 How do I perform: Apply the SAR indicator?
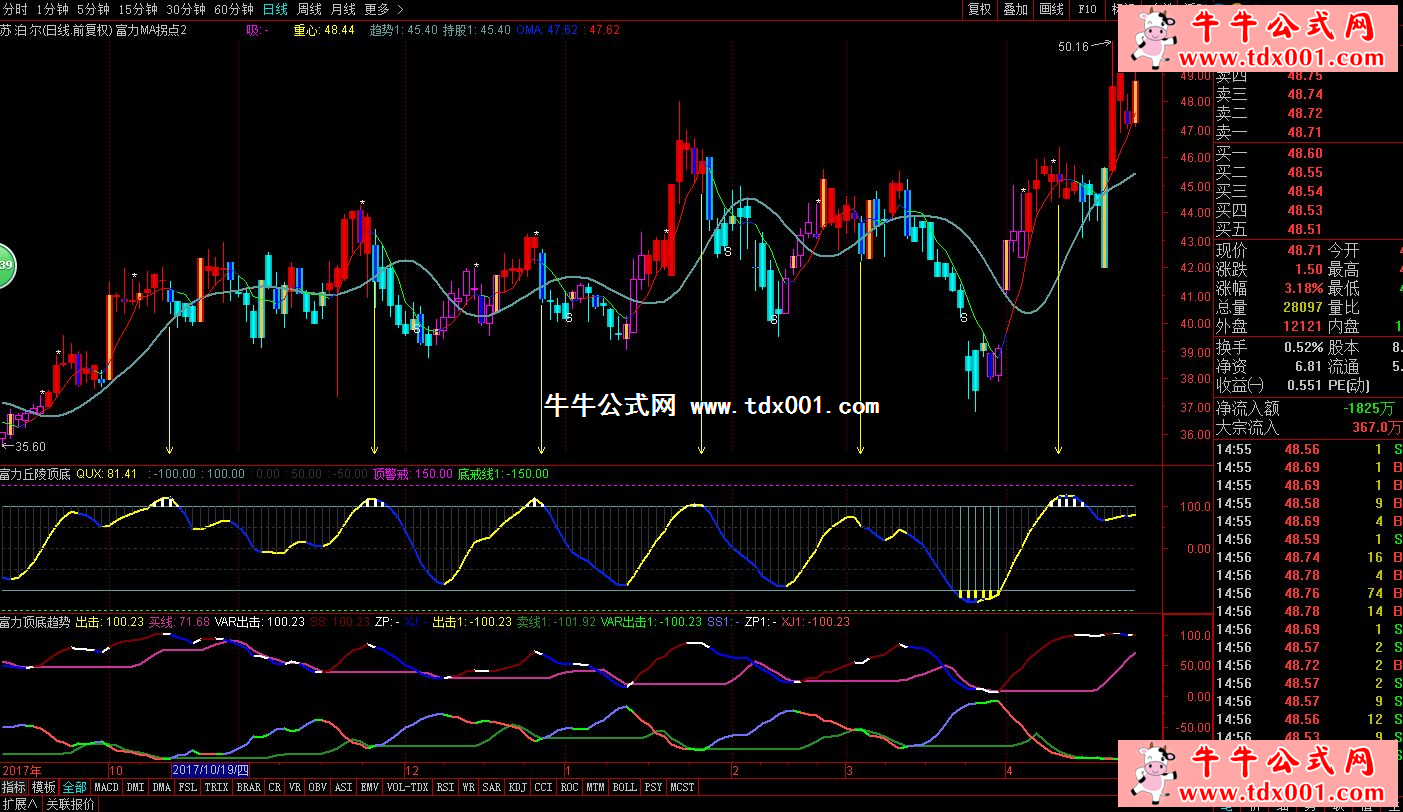tap(492, 787)
